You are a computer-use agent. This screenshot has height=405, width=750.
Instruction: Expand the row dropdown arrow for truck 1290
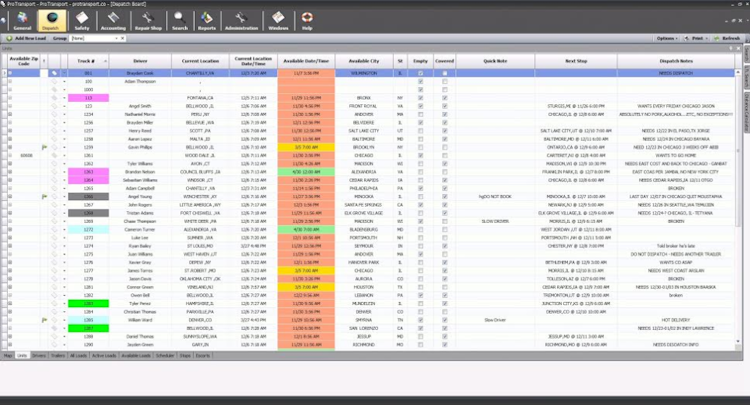point(64,345)
